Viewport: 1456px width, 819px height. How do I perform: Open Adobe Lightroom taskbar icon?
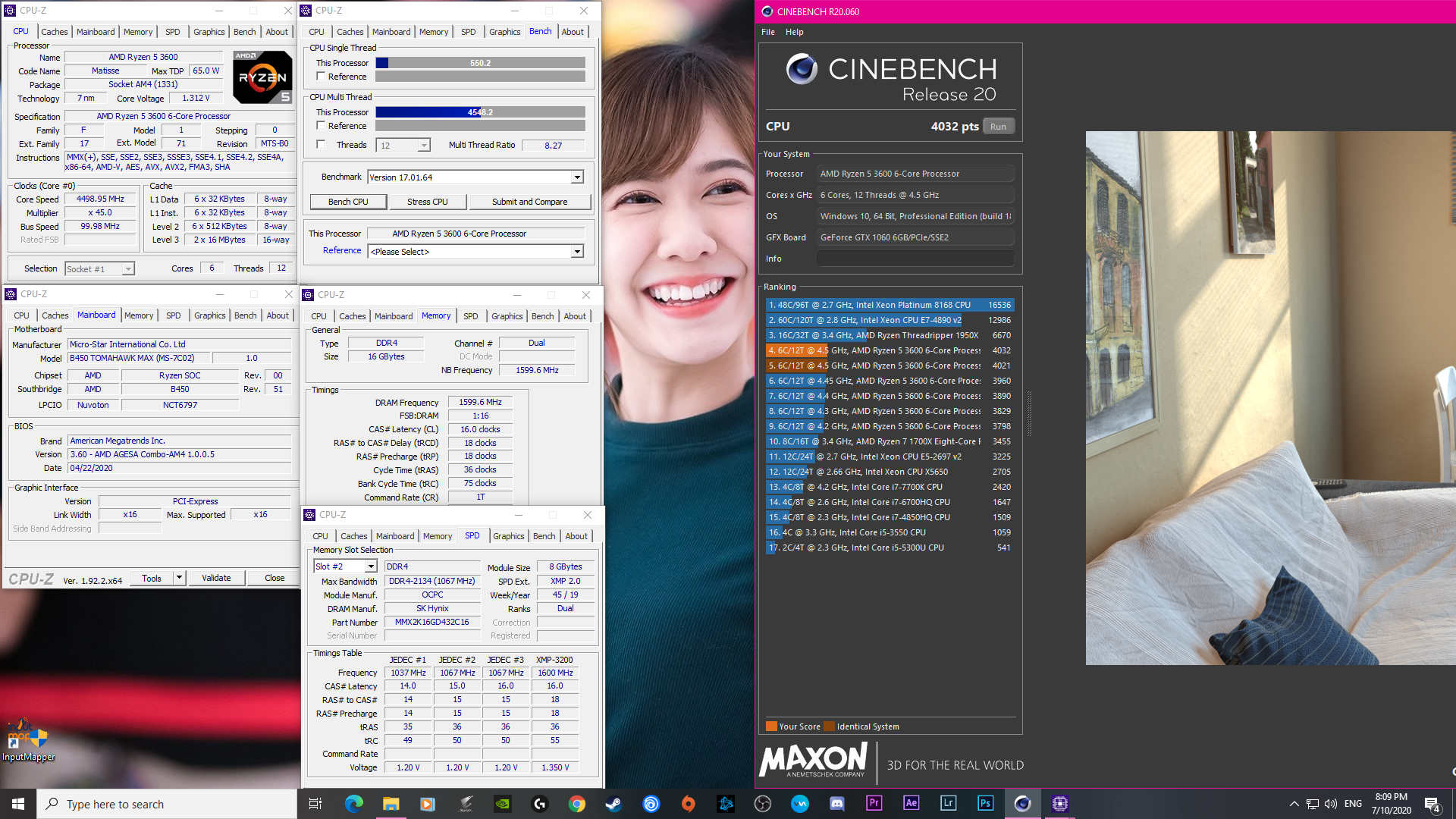[949, 804]
